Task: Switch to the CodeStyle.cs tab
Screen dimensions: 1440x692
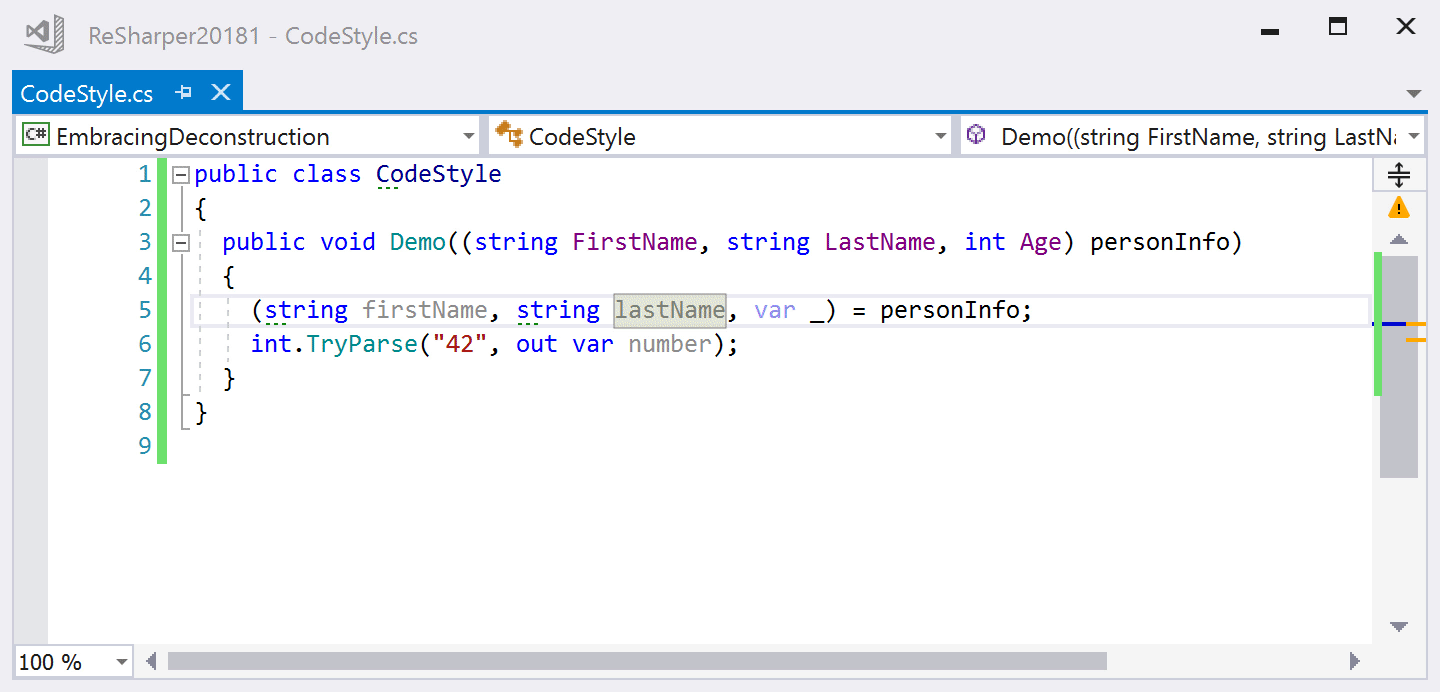Action: coord(85,92)
